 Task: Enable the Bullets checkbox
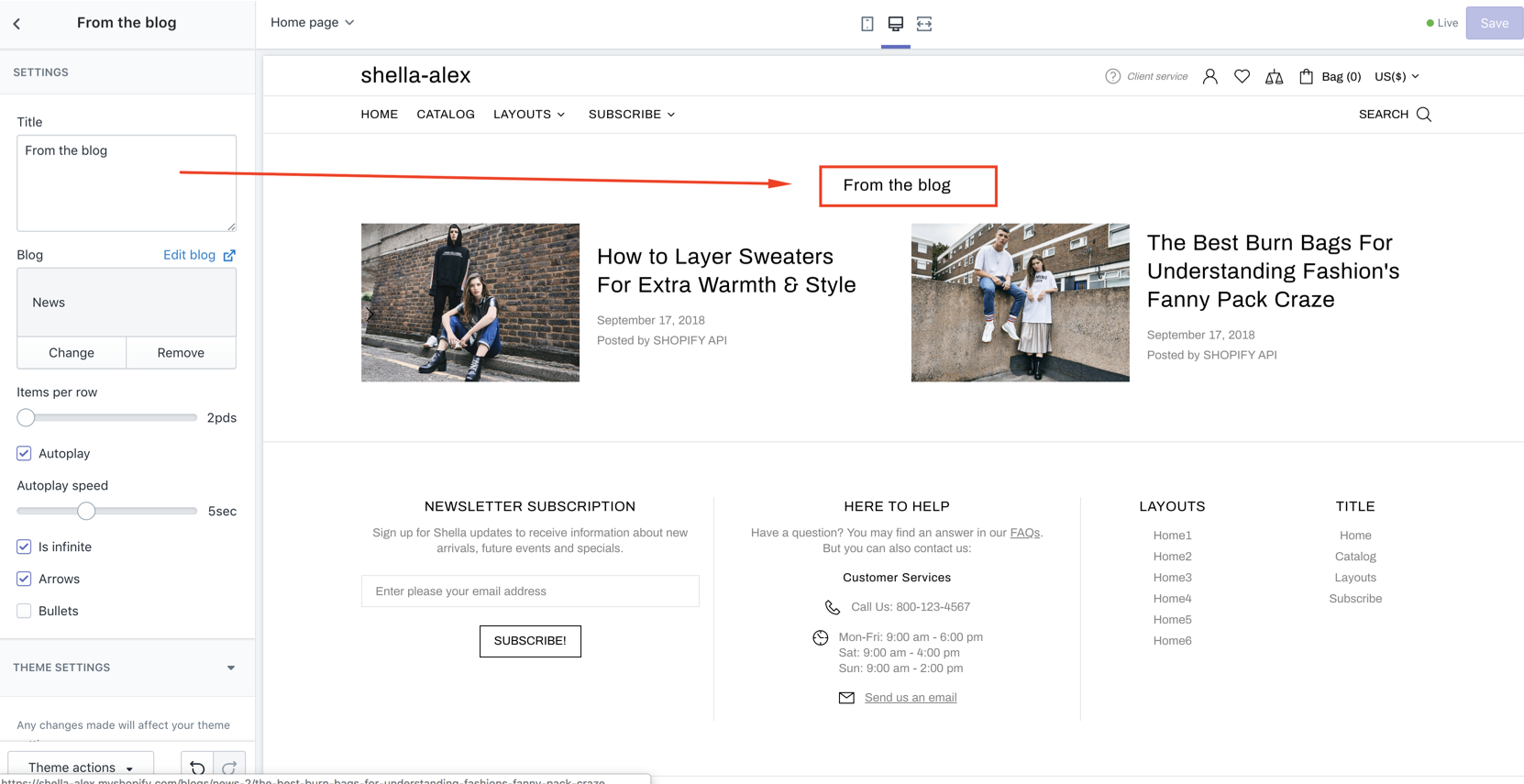[24, 611]
